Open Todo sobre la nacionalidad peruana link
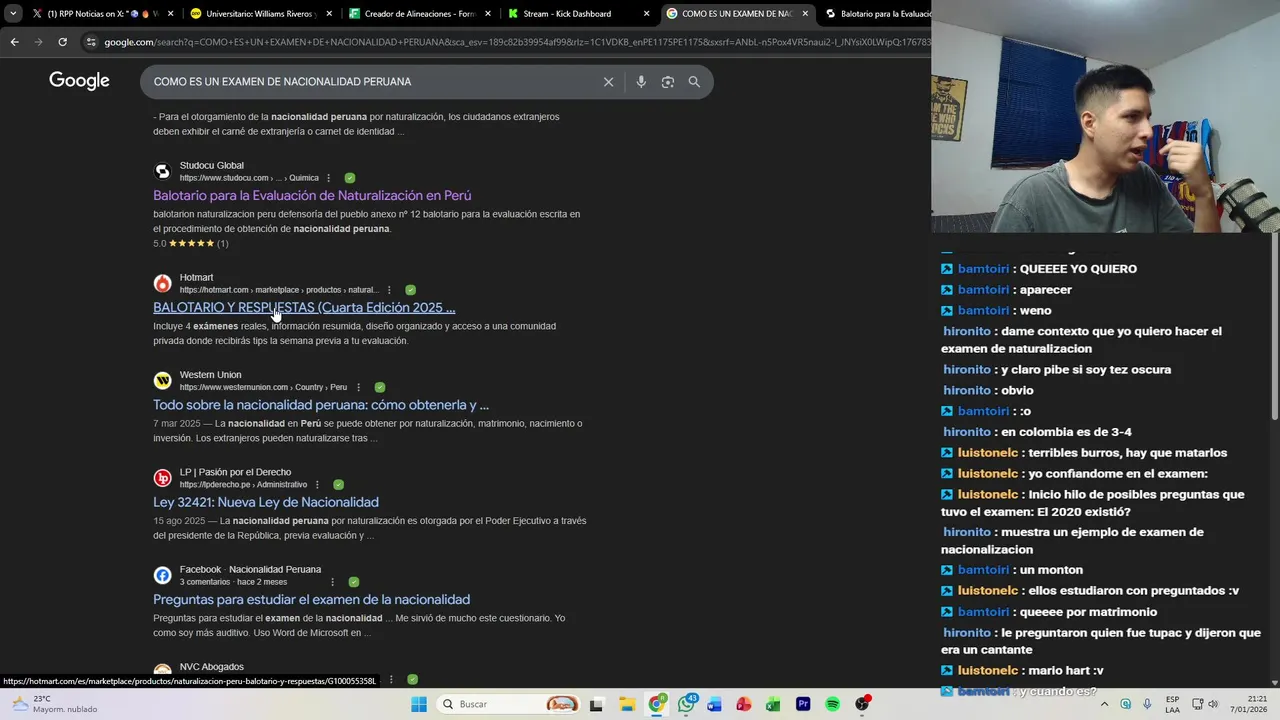This screenshot has width=1280, height=720. click(321, 405)
